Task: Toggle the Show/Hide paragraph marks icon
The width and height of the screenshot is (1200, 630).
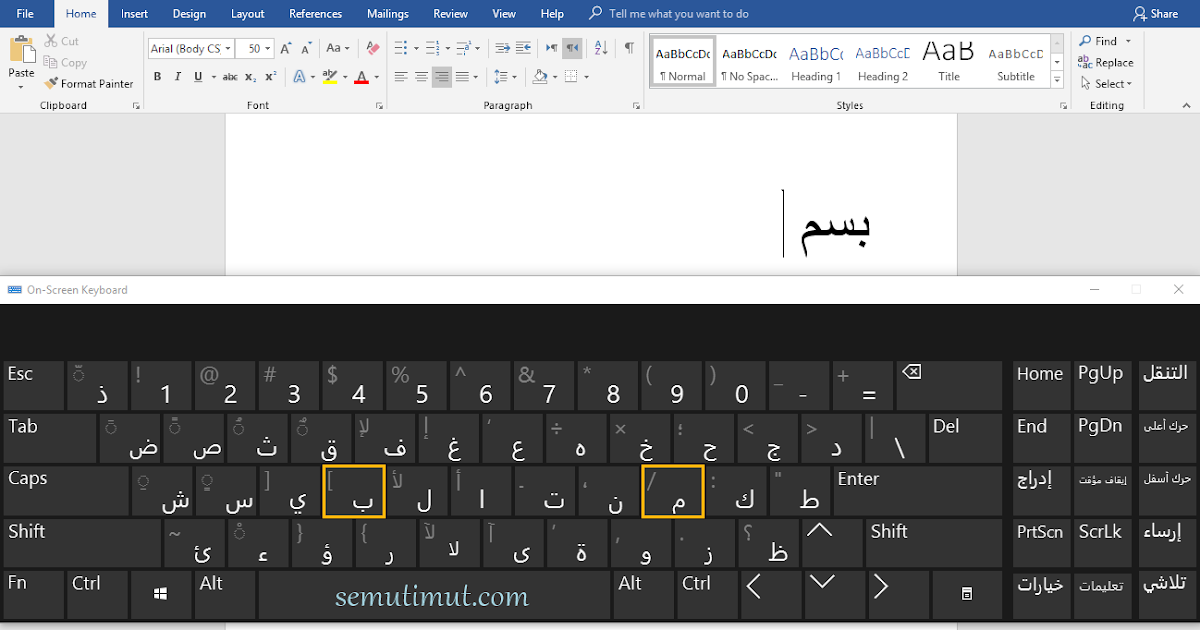Action: point(629,47)
